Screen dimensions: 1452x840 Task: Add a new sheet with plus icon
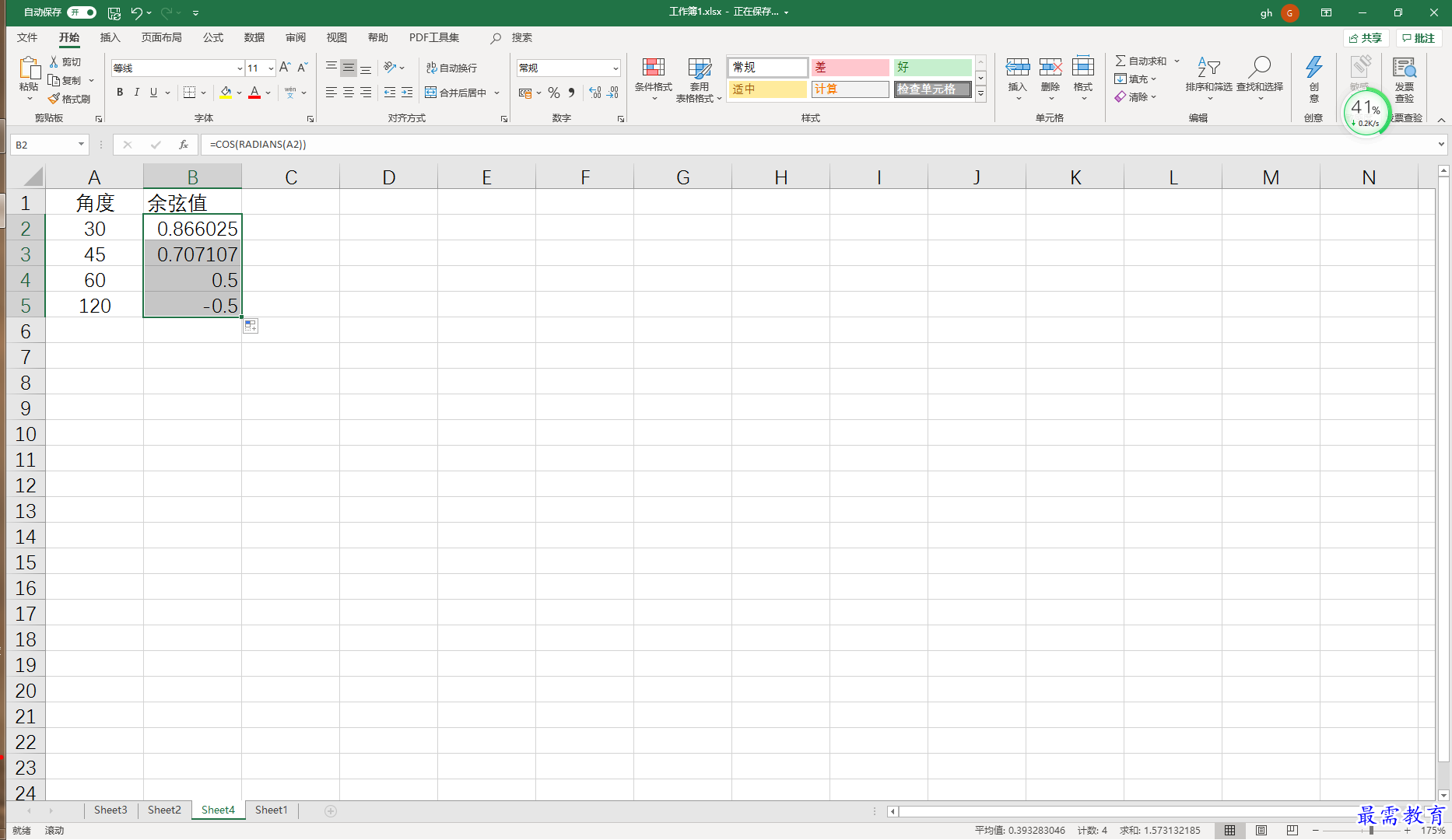click(331, 811)
